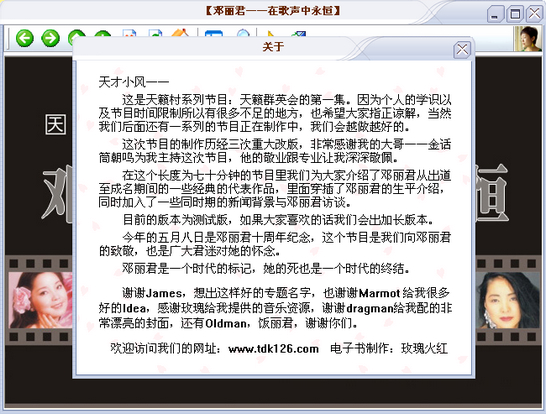Open the film-strip photo on the right
Image resolution: width=546 pixels, height=414 pixels.
point(508,300)
